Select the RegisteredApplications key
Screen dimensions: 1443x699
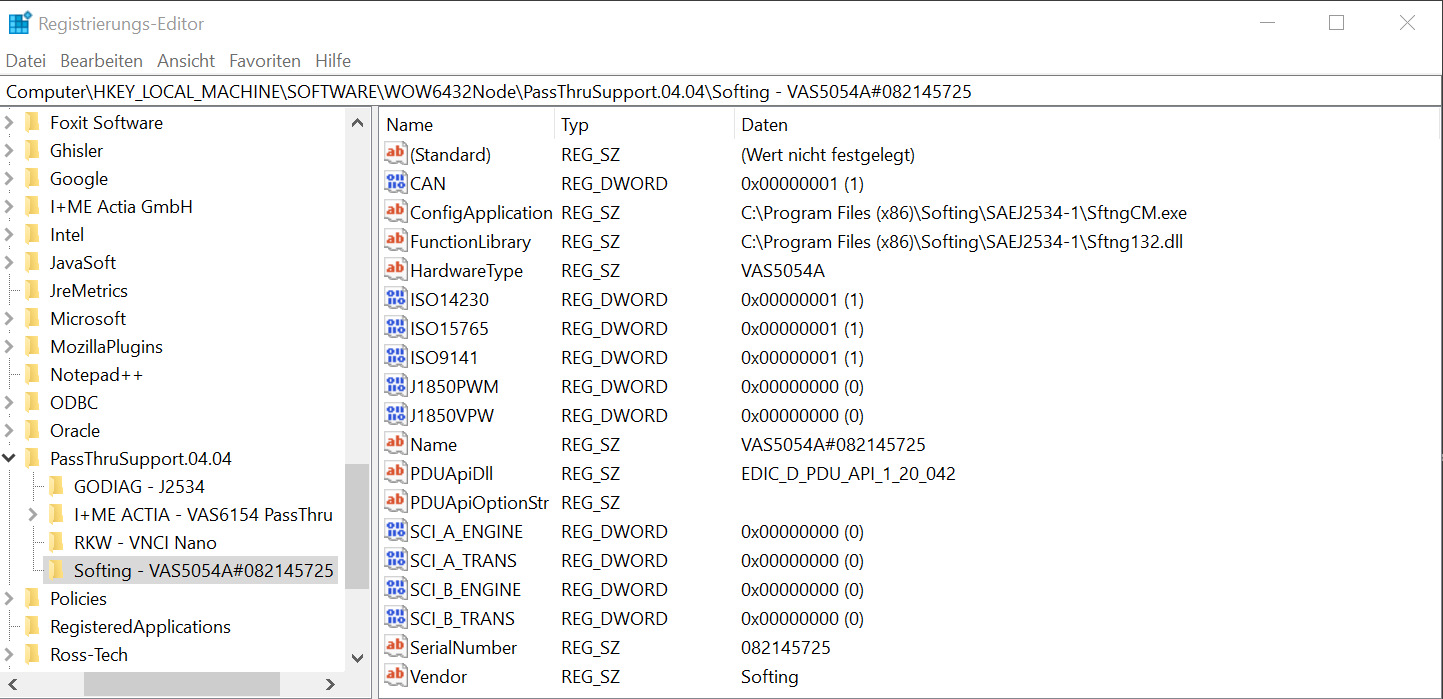click(x=141, y=627)
